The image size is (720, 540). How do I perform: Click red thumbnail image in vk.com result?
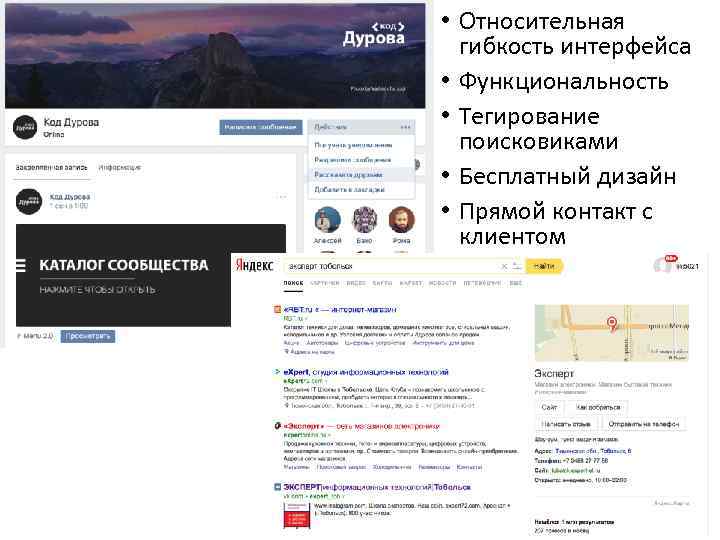click(297, 515)
